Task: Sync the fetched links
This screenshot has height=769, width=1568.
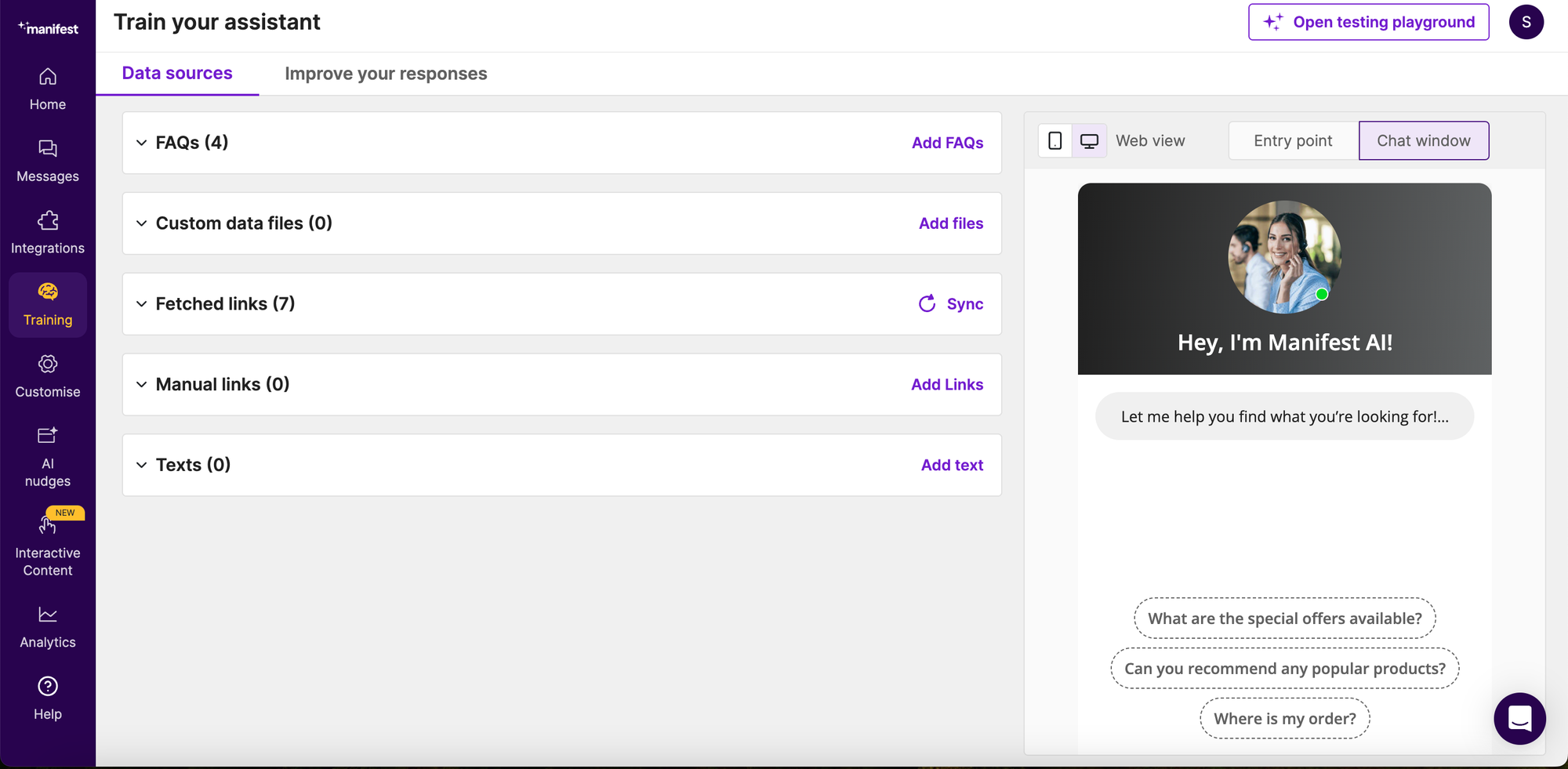Action: coord(949,303)
